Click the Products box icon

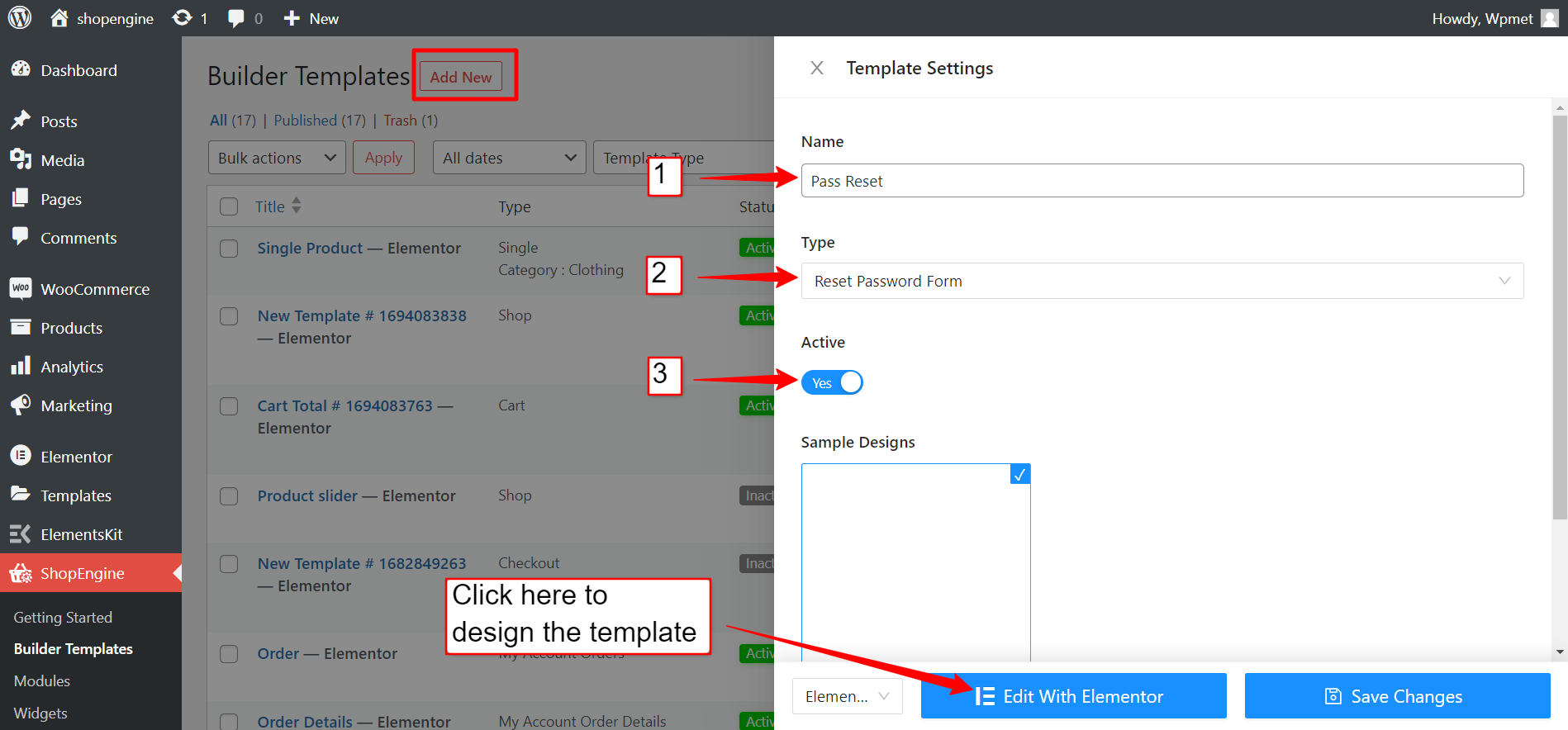click(x=21, y=327)
